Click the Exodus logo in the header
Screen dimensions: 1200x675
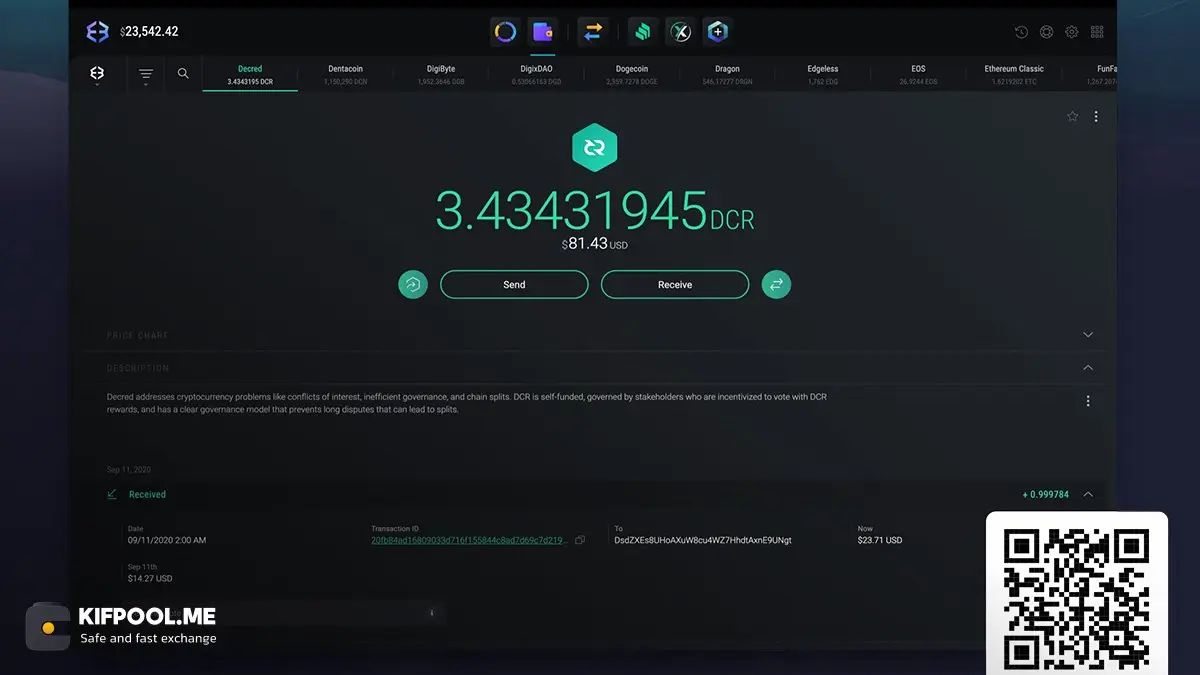(97, 32)
